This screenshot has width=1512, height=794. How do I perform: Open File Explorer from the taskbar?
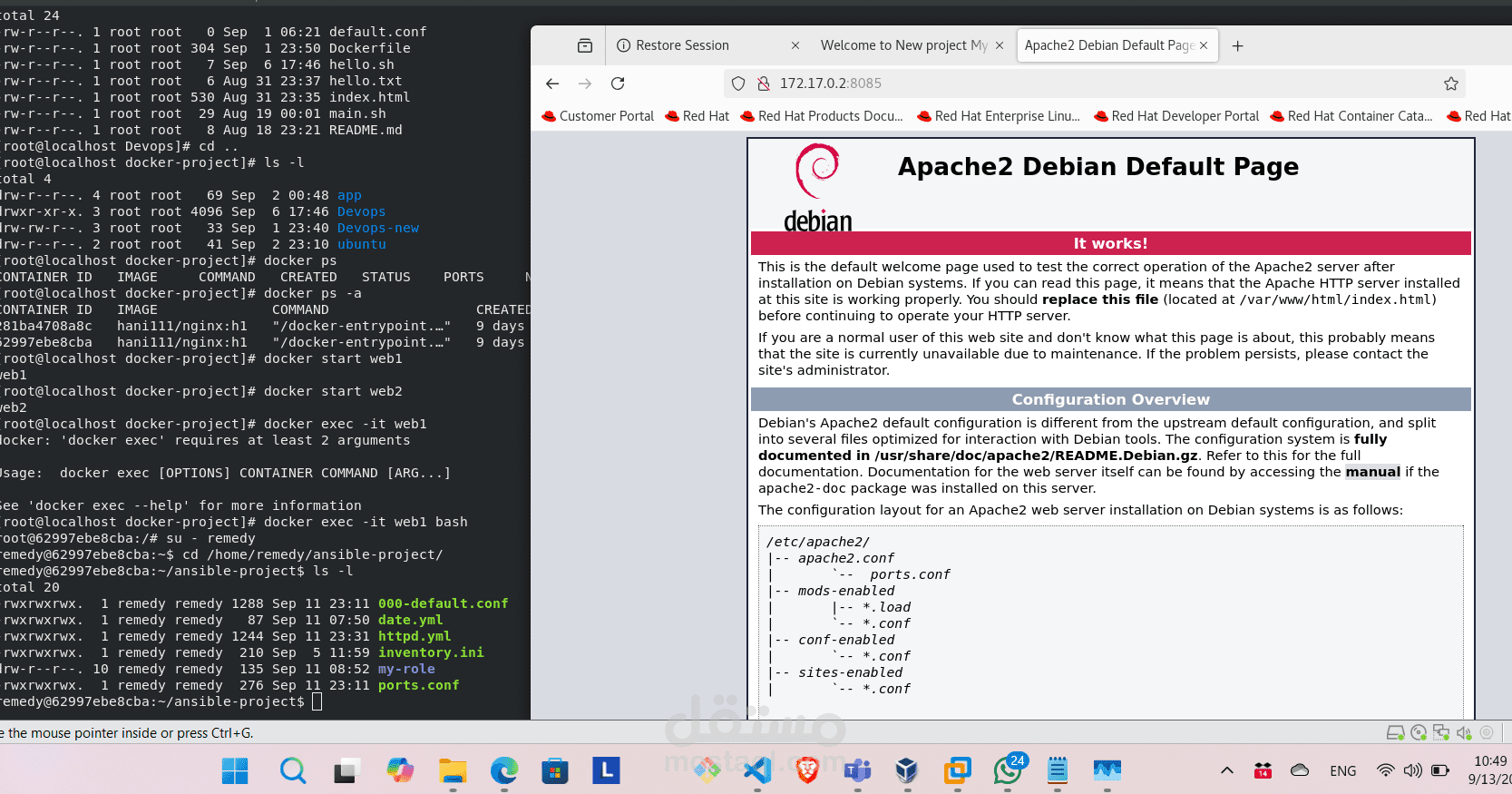pyautogui.click(x=453, y=771)
